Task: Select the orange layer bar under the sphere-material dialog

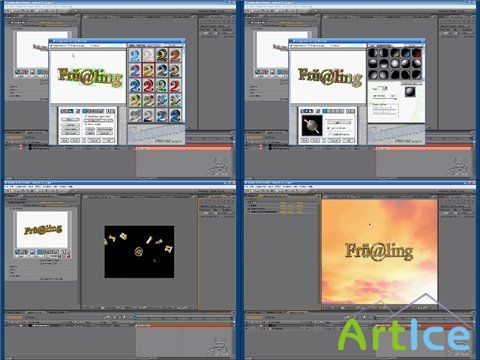Action: (424, 148)
